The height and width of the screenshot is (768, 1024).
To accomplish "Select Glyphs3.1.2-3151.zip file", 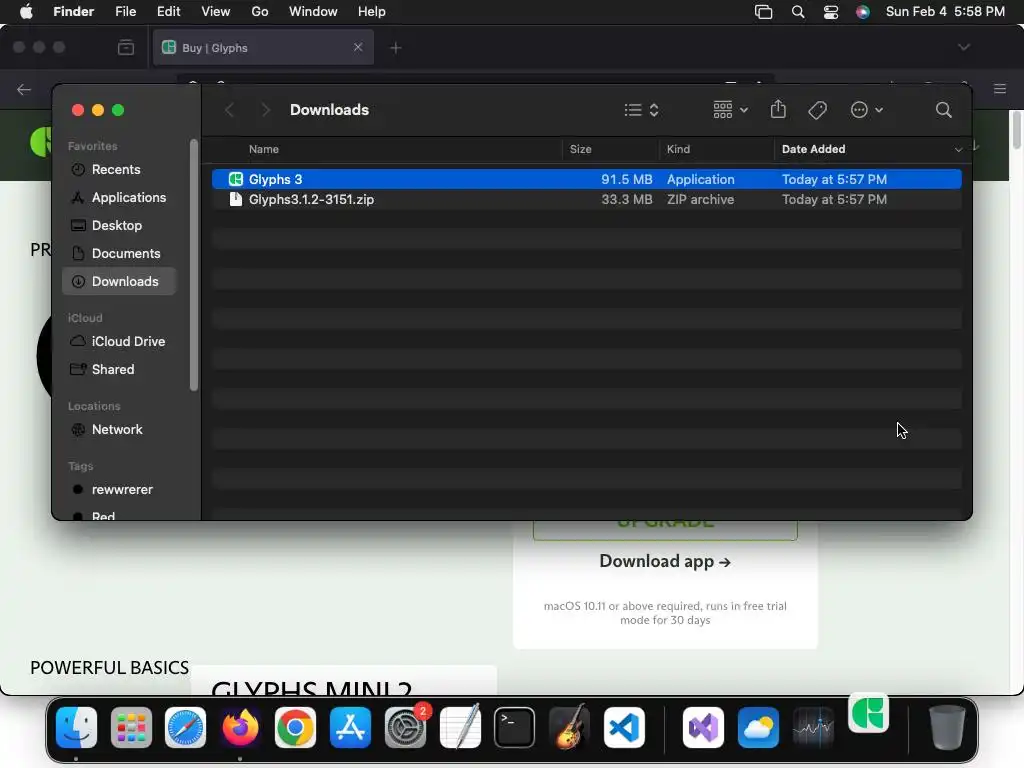I will click(x=586, y=199).
